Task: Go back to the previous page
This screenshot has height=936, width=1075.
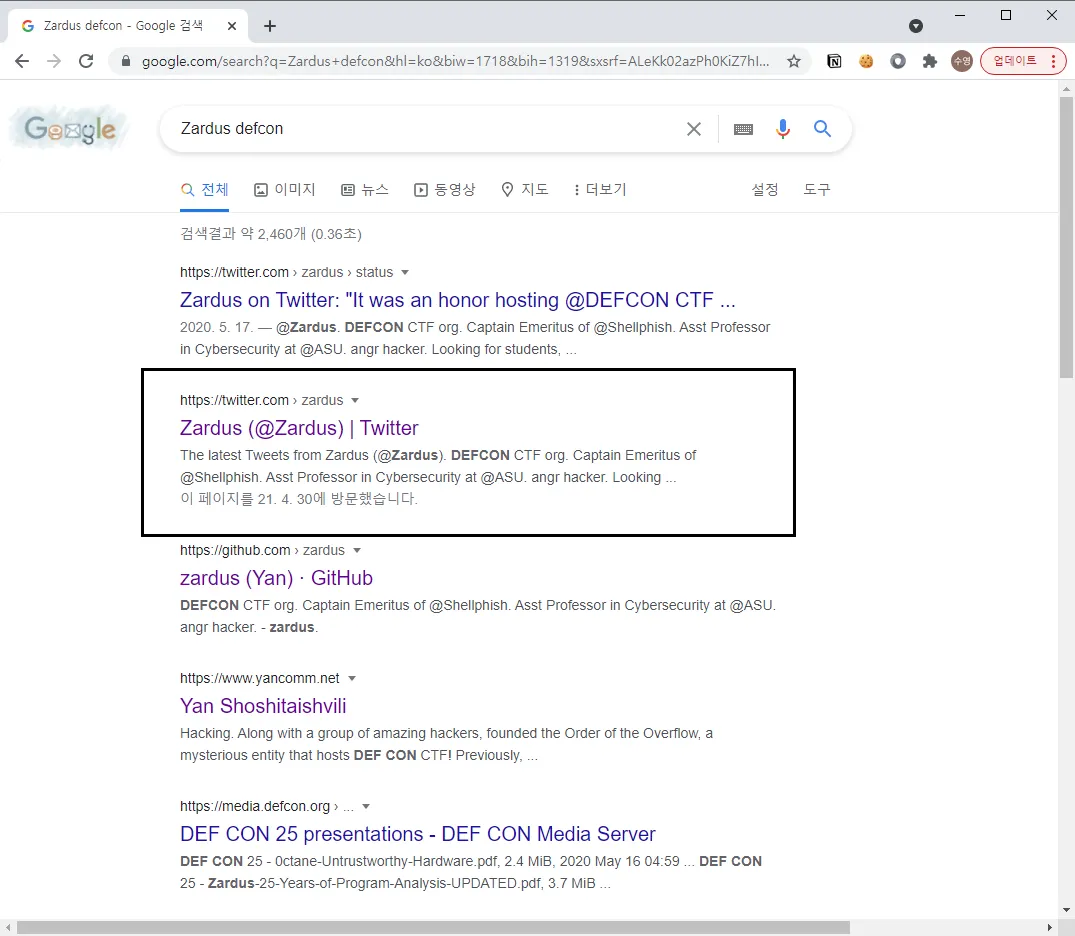Action: [22, 61]
